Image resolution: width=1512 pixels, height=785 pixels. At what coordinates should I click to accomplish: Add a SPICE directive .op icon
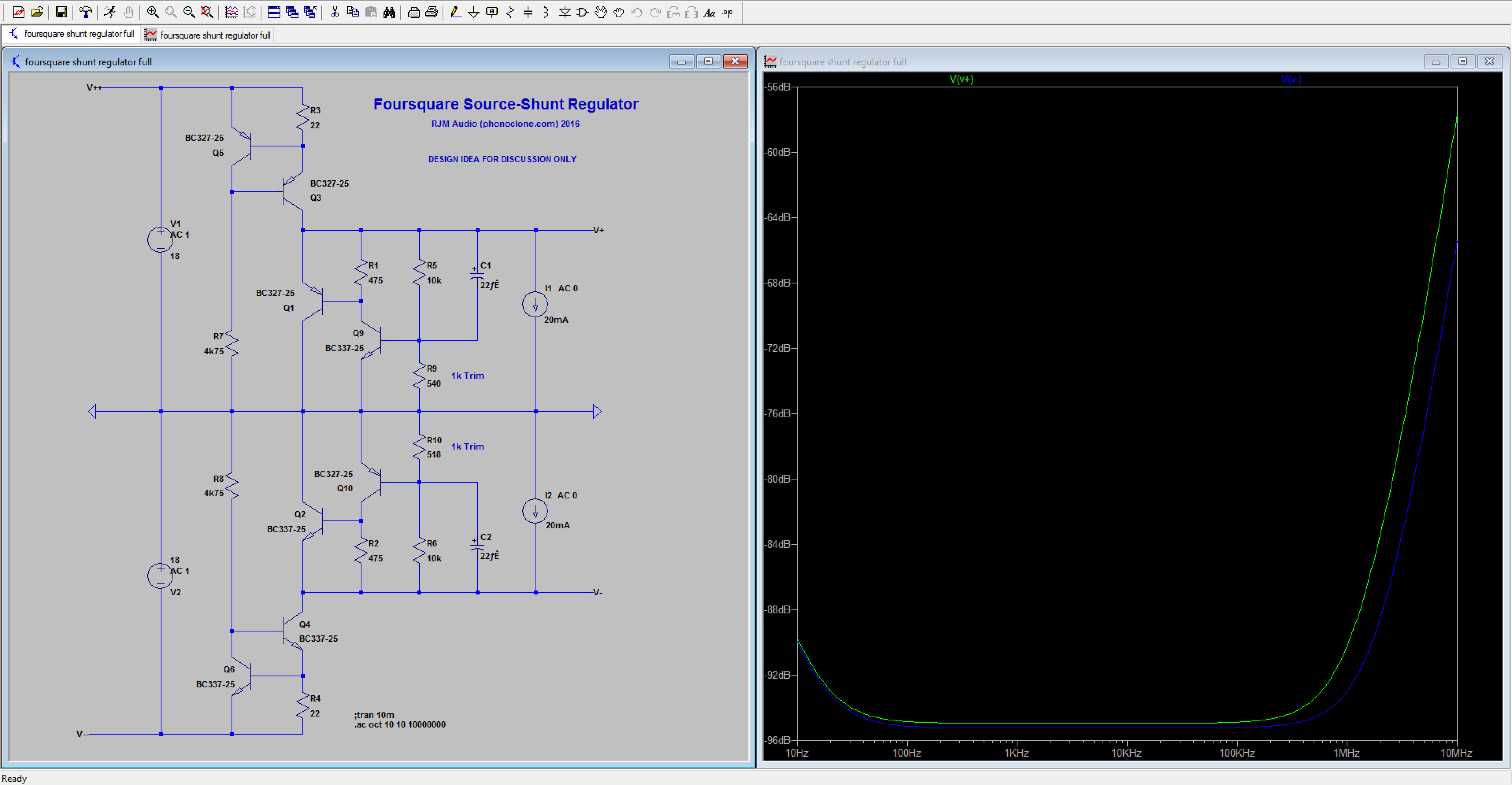(x=728, y=12)
